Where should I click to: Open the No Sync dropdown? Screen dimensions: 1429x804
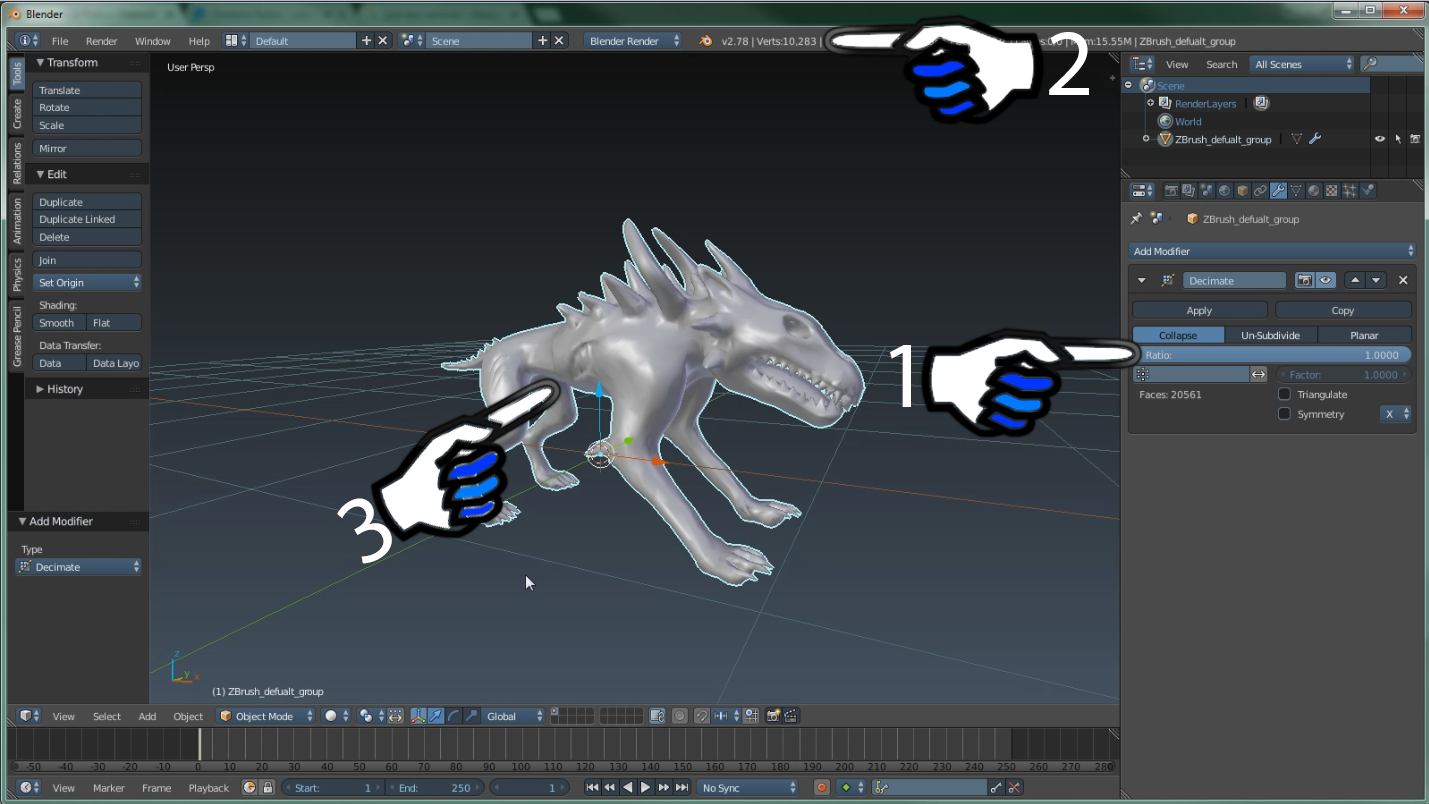[x=748, y=787]
